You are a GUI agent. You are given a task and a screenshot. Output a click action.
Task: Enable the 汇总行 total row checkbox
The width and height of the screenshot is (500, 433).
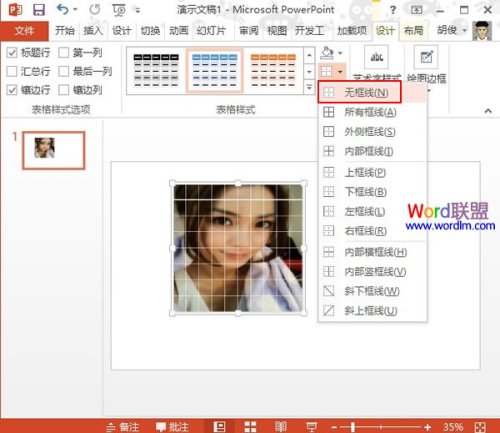[12, 71]
